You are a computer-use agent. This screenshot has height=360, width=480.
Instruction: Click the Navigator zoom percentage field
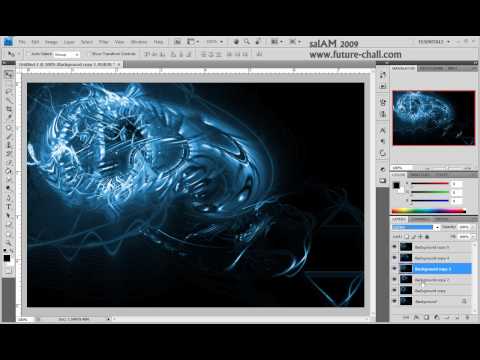401,168
